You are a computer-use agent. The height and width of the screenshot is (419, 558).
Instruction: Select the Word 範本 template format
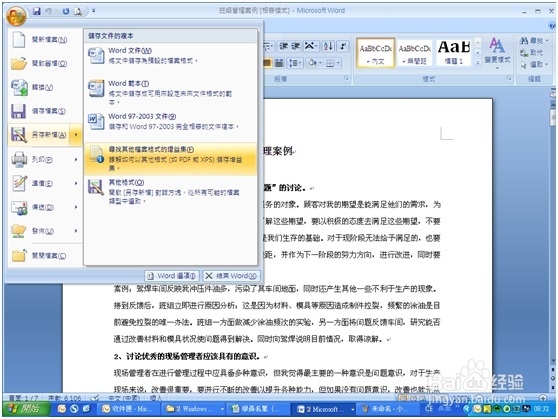[x=170, y=92]
